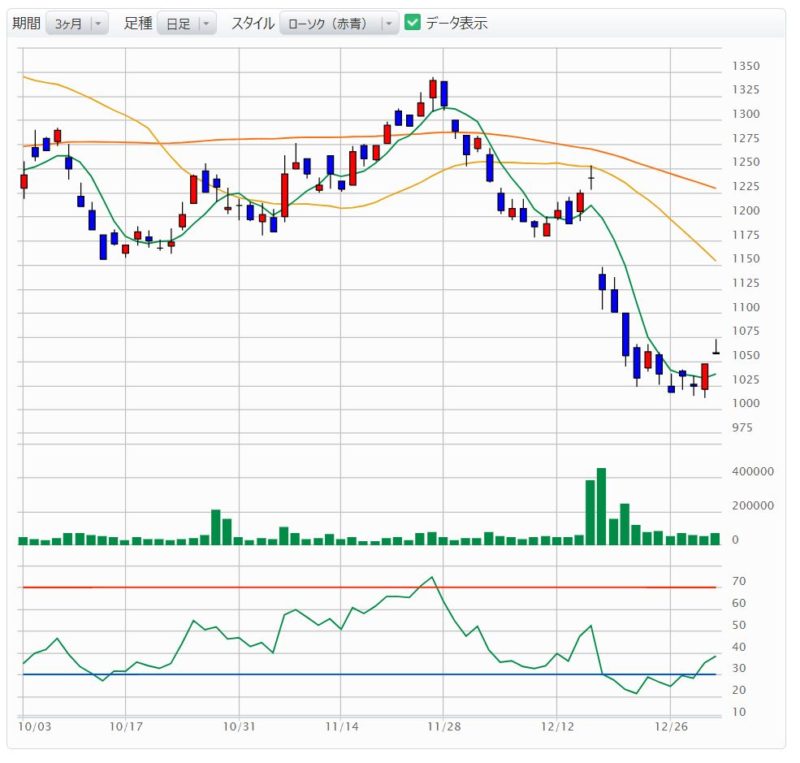Click the 10/03 date label

35,726
